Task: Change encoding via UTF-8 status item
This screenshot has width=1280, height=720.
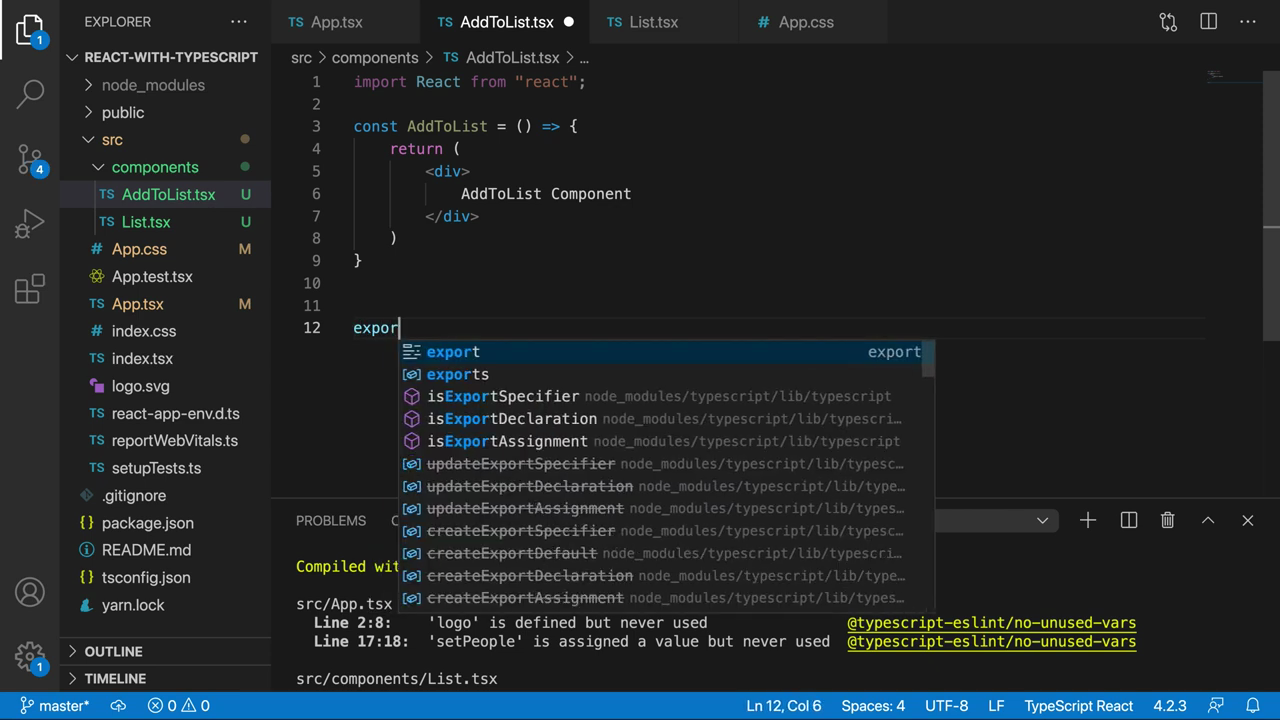Action: pos(947,706)
